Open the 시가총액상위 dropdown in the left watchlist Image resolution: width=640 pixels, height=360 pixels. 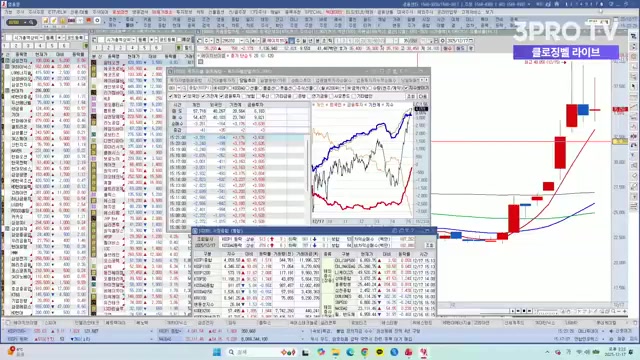pyautogui.click(x=41, y=38)
